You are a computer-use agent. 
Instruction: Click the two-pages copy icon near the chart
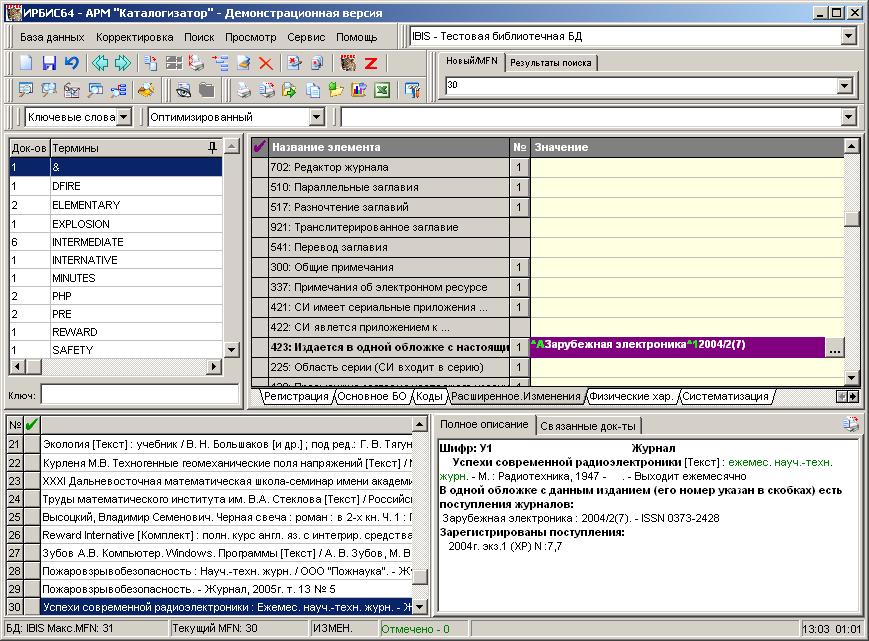click(313, 90)
